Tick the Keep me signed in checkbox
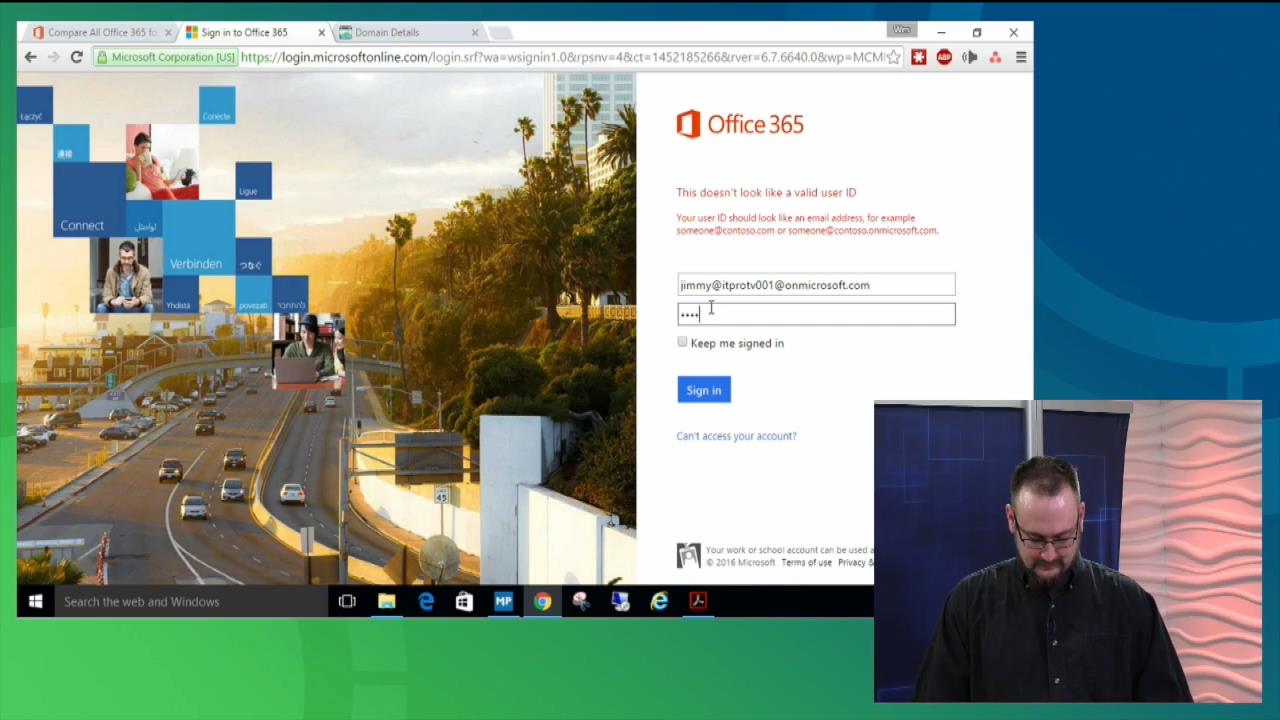Viewport: 1280px width, 720px height. 683,342
